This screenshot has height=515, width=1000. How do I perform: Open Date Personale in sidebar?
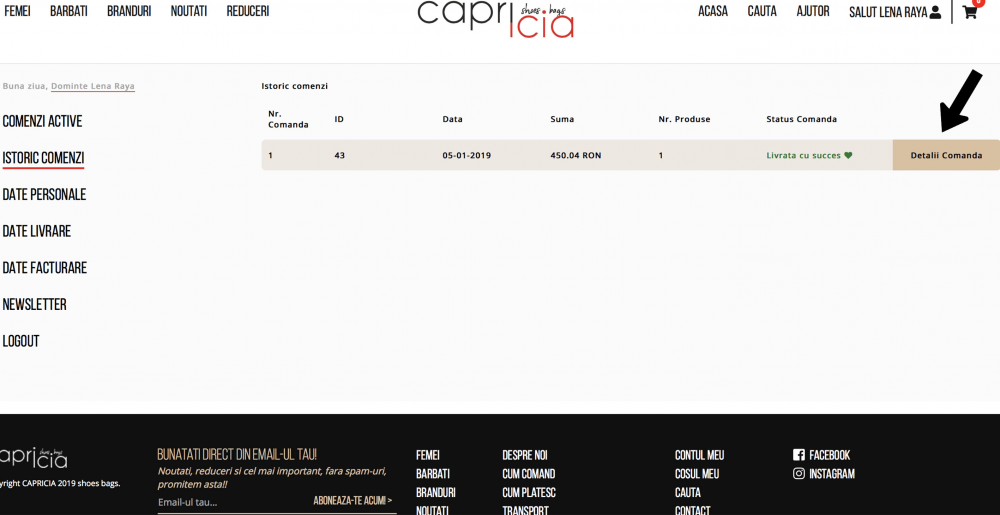44,195
